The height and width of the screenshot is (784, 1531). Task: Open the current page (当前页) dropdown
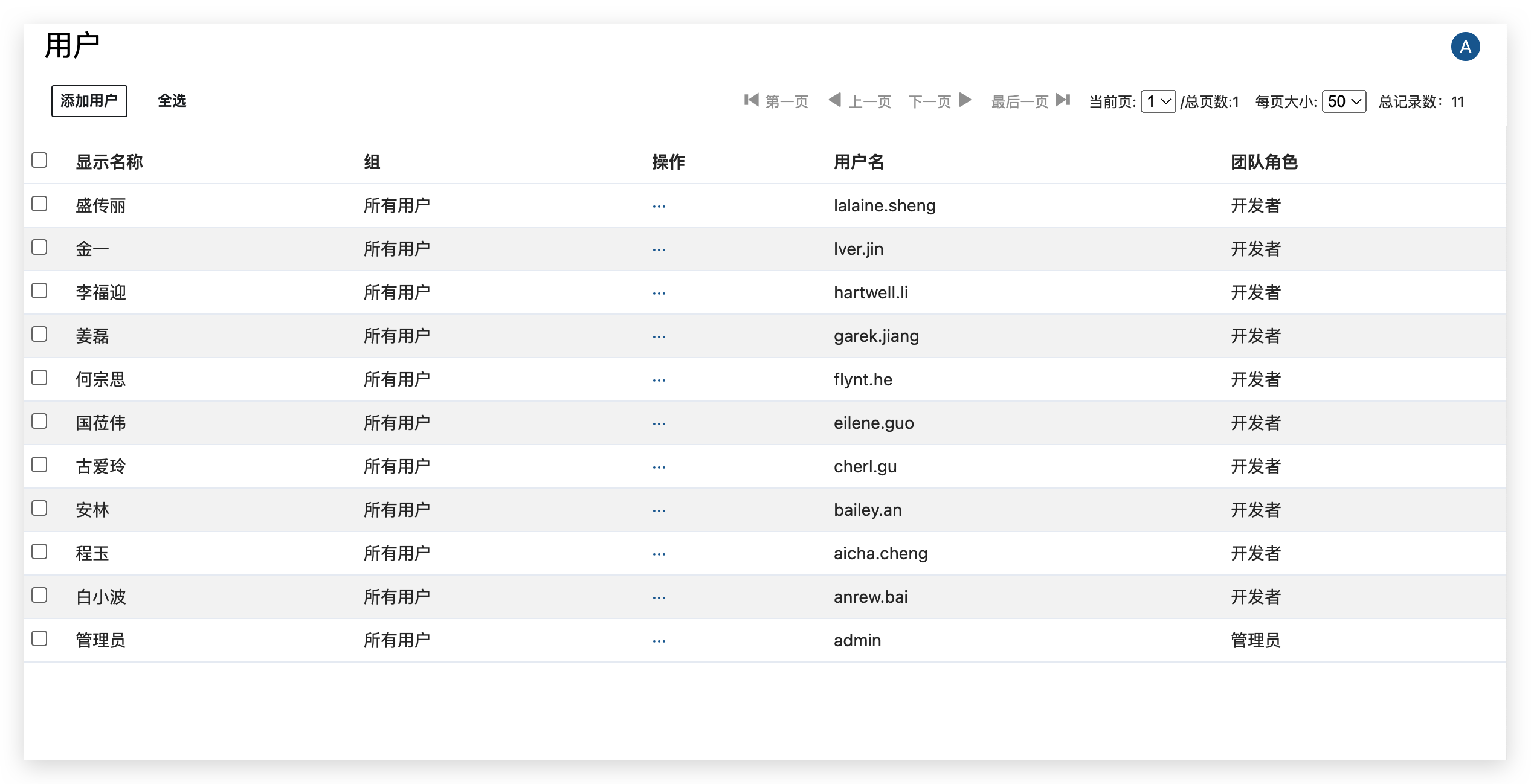click(1158, 101)
